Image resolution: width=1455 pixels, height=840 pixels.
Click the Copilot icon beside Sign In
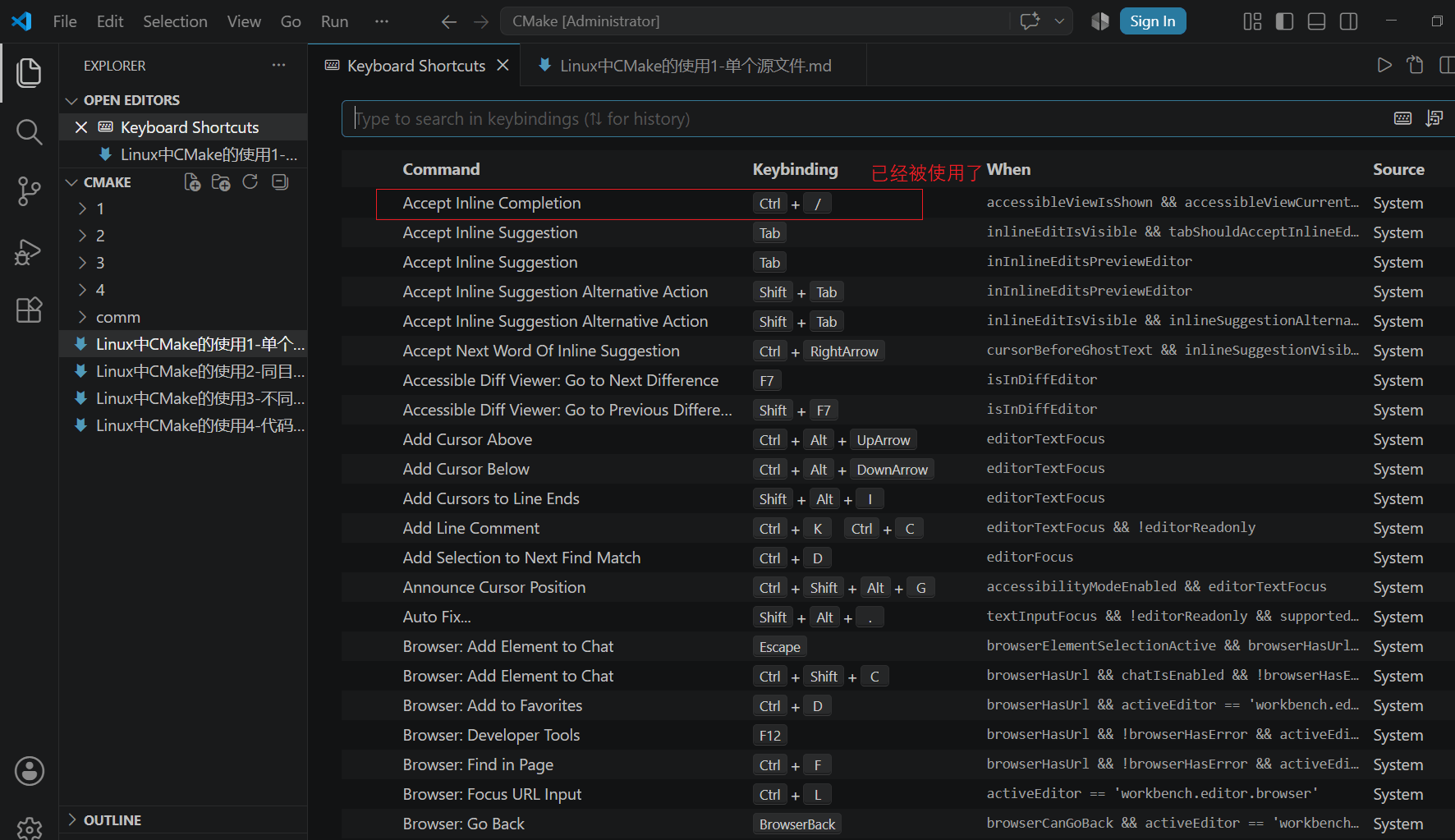1100,21
